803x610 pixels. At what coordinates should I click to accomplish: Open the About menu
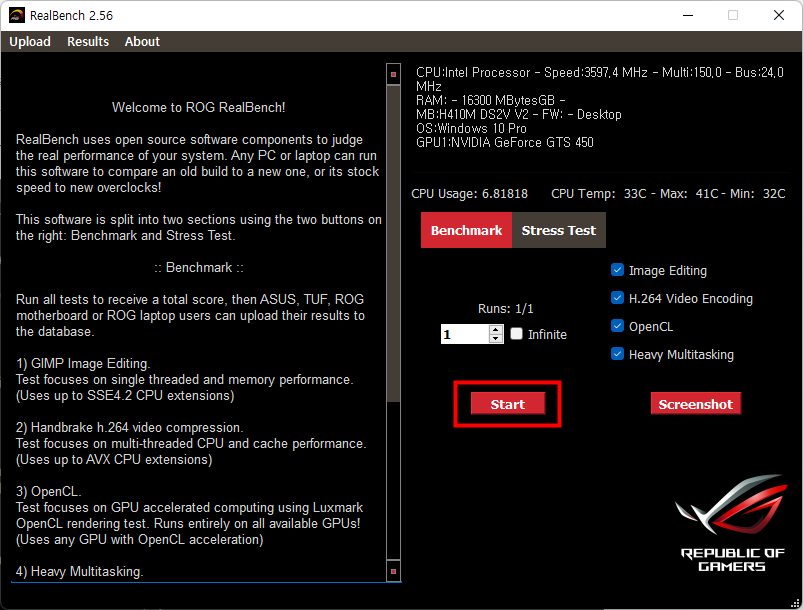coord(142,41)
